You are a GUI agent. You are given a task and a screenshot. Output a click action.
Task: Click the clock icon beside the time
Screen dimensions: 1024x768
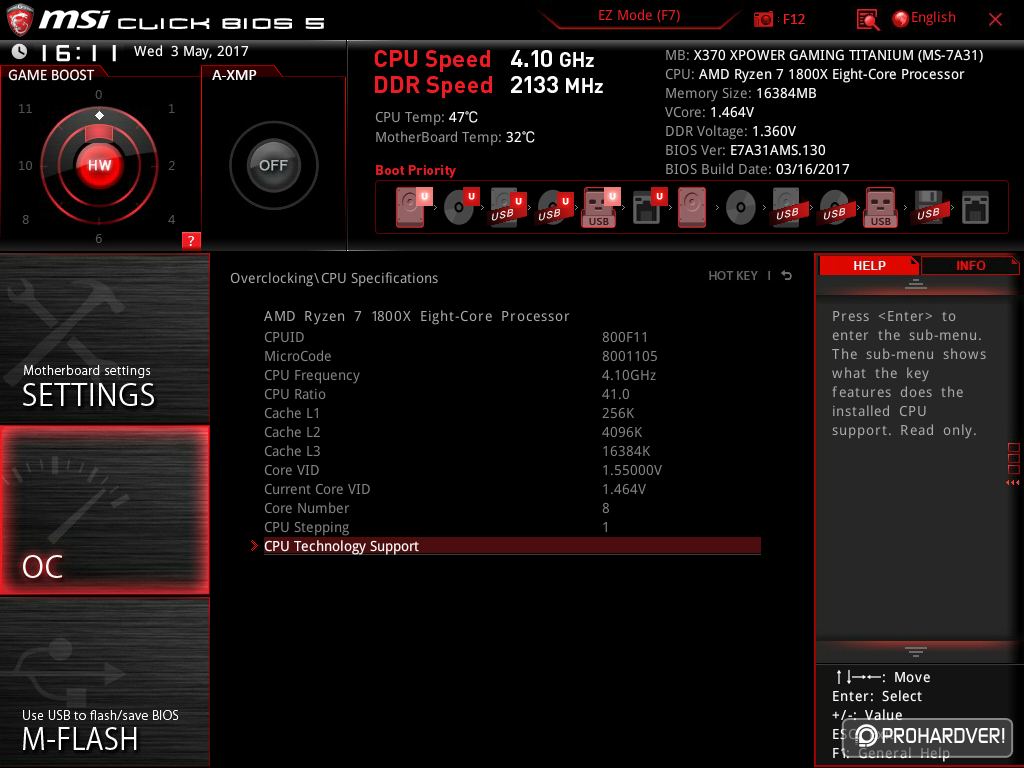20,51
